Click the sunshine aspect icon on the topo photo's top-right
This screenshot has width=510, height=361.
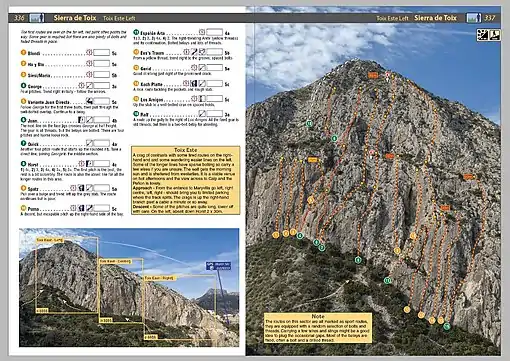click(x=482, y=35)
